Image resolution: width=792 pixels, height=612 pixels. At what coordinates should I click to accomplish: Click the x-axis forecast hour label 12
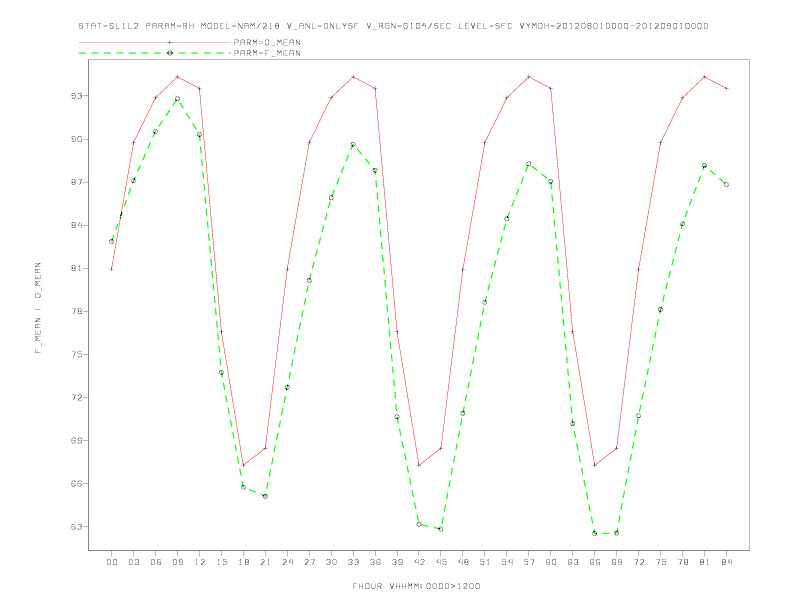click(x=200, y=562)
